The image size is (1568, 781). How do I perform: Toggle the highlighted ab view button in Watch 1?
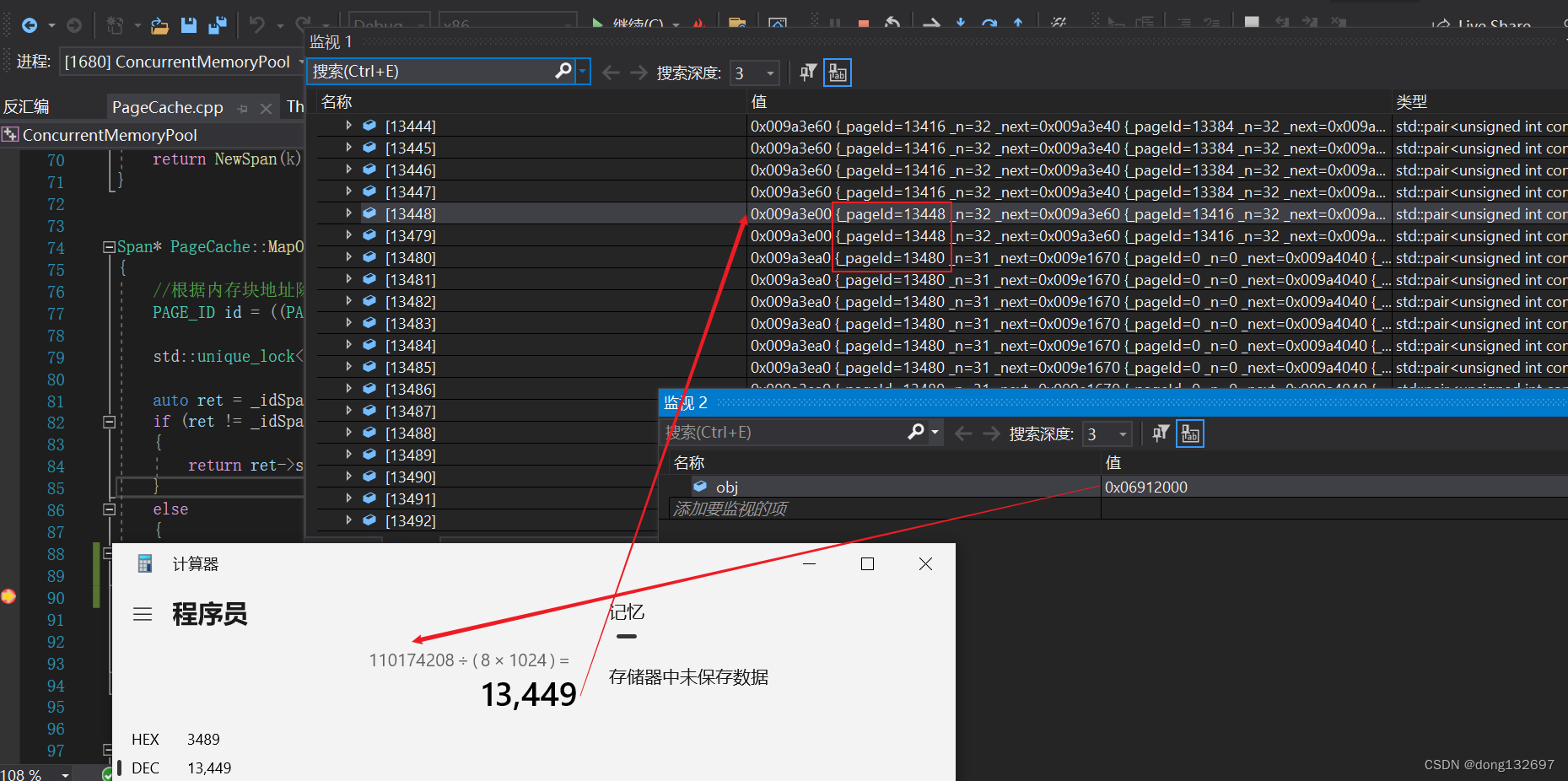pyautogui.click(x=838, y=73)
